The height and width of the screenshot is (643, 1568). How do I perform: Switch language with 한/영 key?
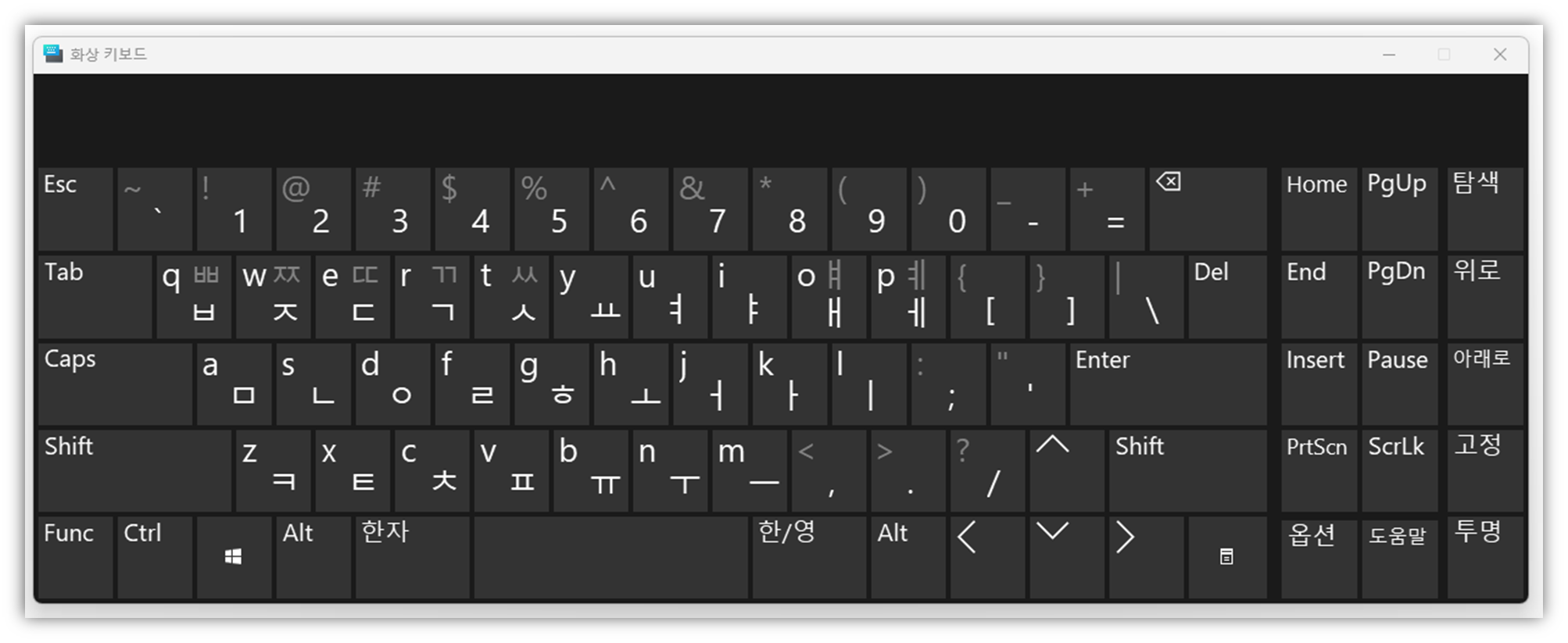(x=809, y=557)
